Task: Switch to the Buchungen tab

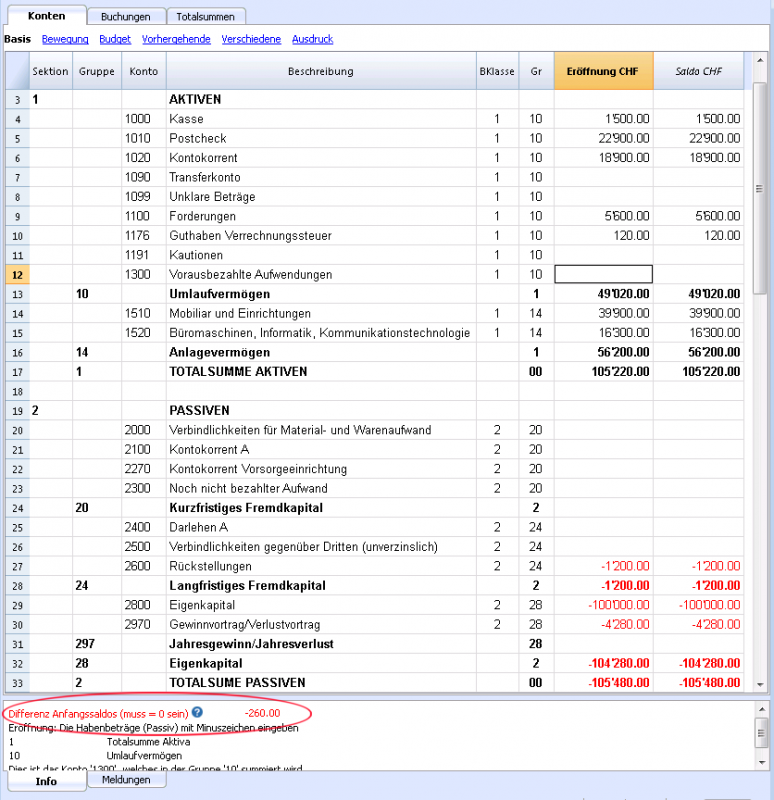Action: [x=126, y=17]
